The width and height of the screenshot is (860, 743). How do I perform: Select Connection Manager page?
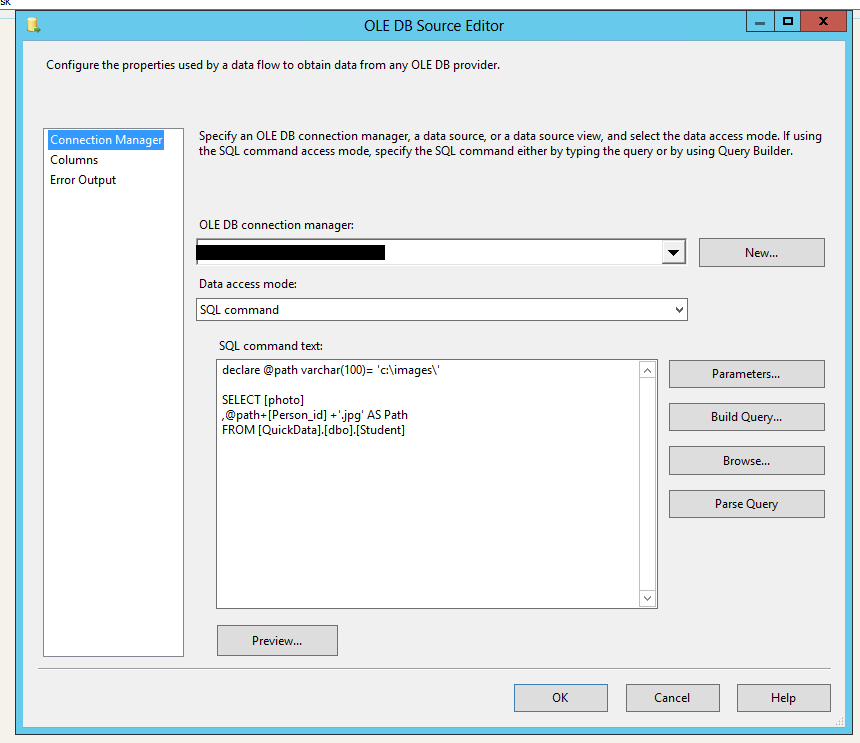[106, 140]
